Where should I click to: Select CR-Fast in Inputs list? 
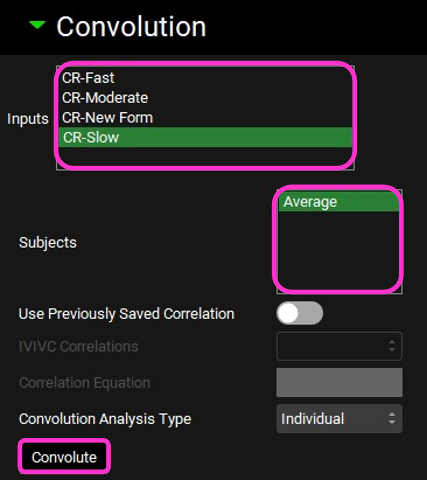point(205,78)
